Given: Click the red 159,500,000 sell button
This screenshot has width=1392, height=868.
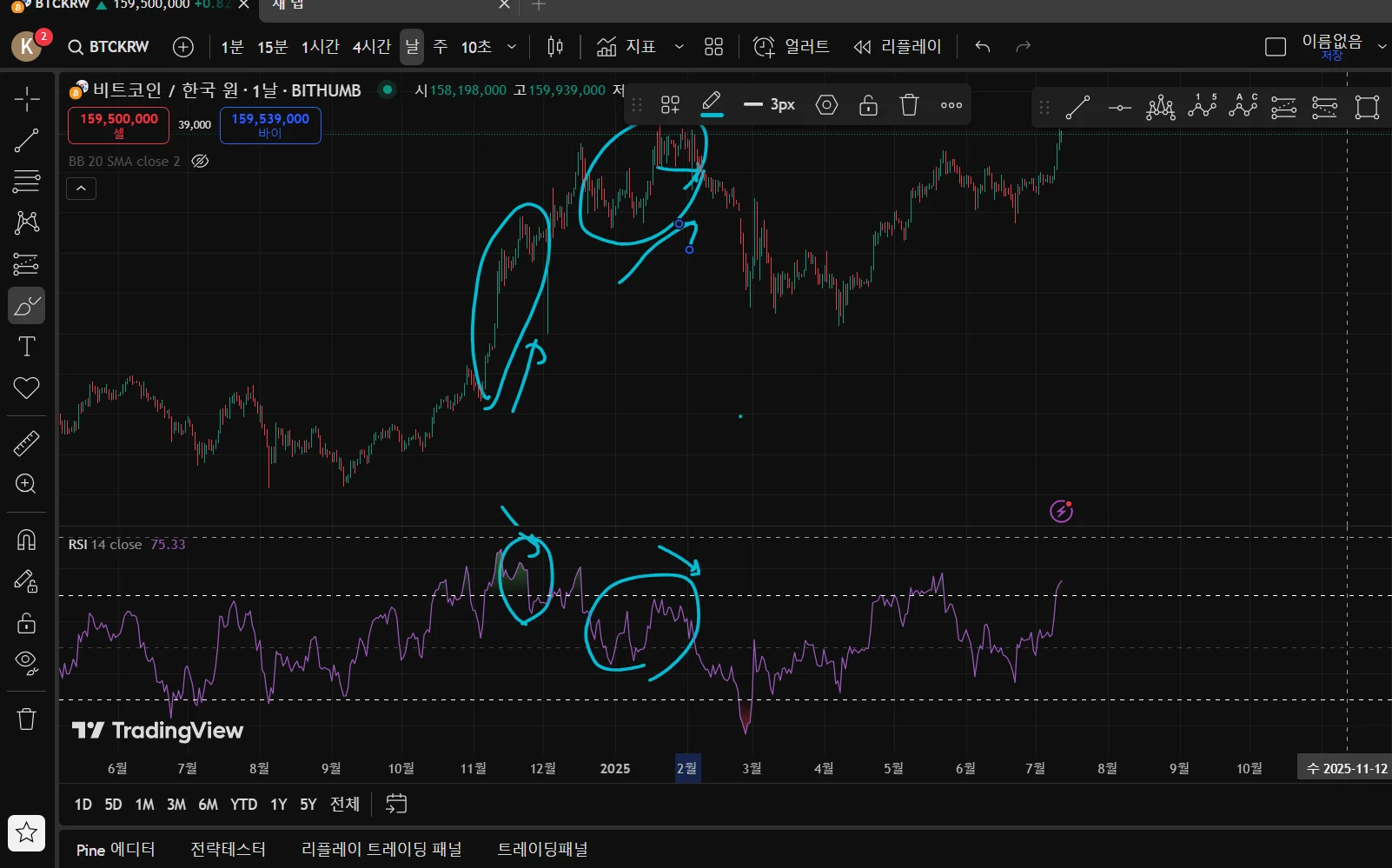Looking at the screenshot, I should pyautogui.click(x=119, y=125).
